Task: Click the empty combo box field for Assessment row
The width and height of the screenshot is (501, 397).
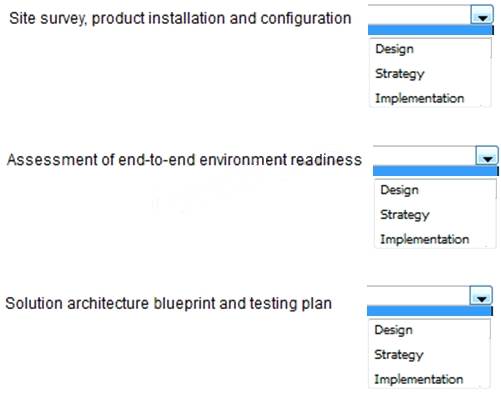Action: (425, 156)
